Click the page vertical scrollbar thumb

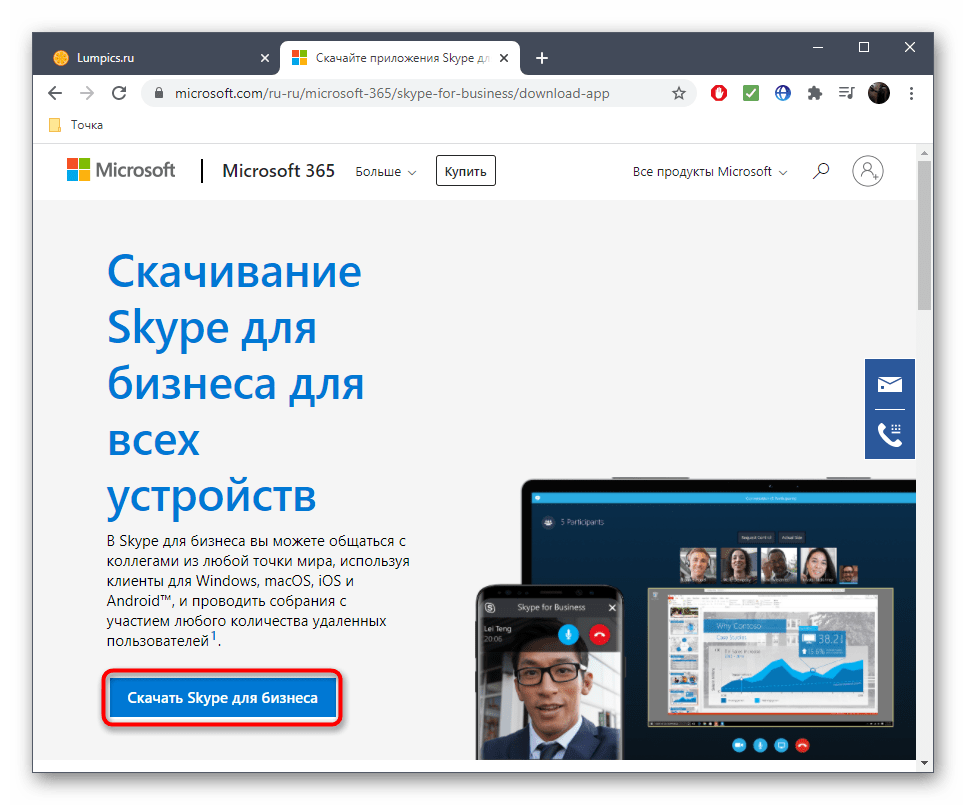point(923,235)
